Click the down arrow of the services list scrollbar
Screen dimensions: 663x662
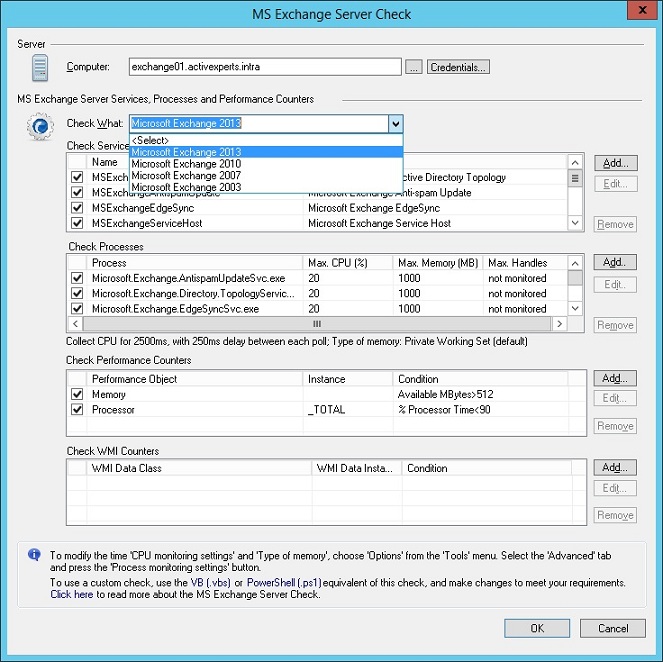(575, 223)
